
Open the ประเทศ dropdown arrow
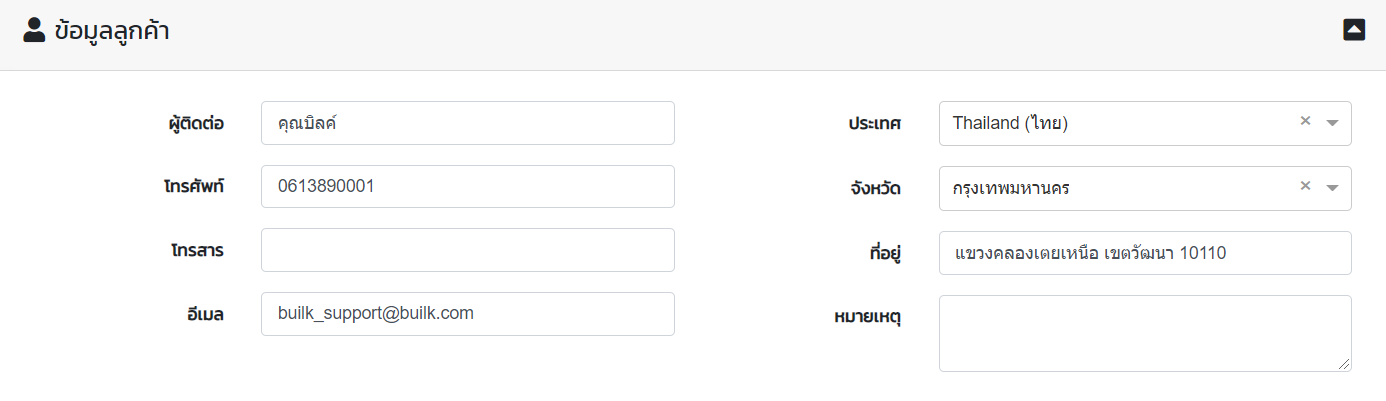pyautogui.click(x=1332, y=123)
